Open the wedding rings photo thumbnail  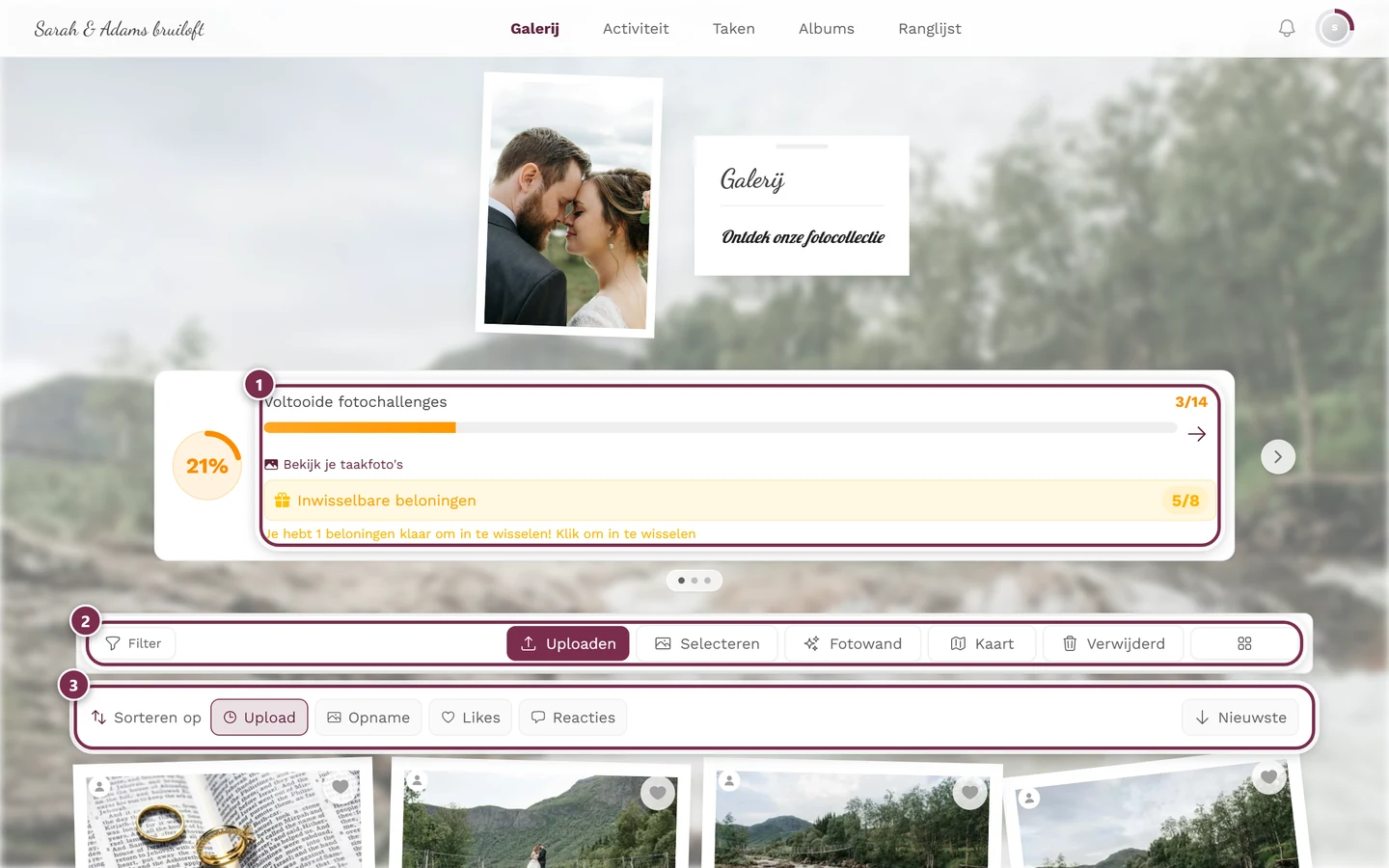(x=223, y=815)
